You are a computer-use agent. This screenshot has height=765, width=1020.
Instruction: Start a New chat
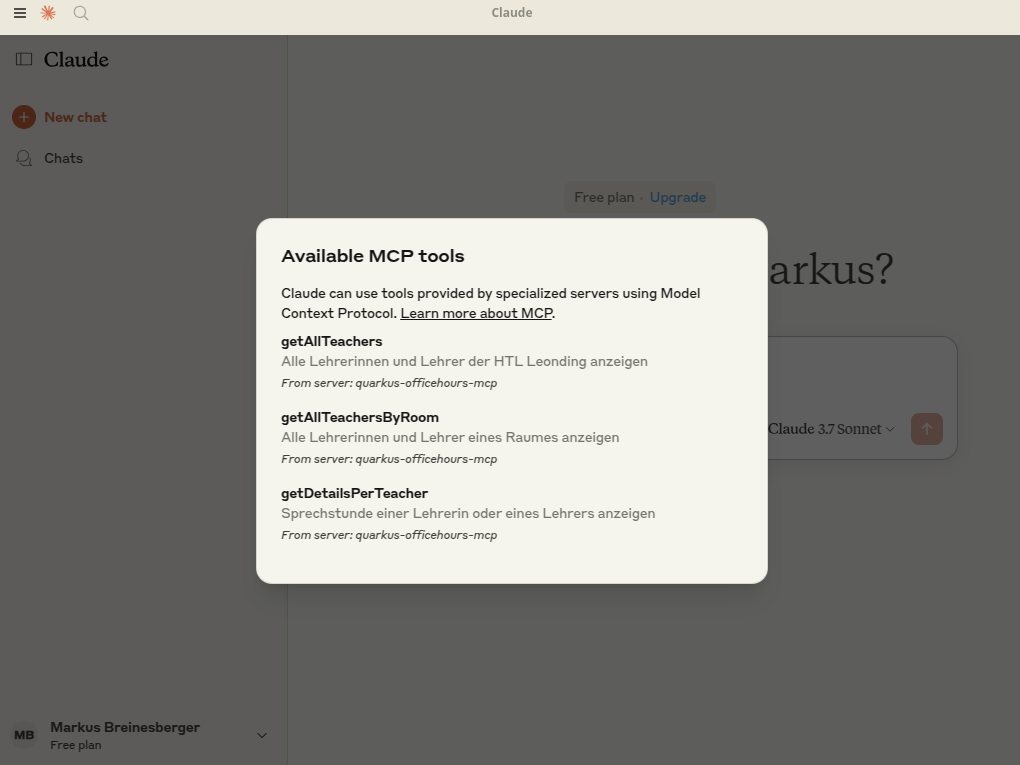[x=75, y=117]
